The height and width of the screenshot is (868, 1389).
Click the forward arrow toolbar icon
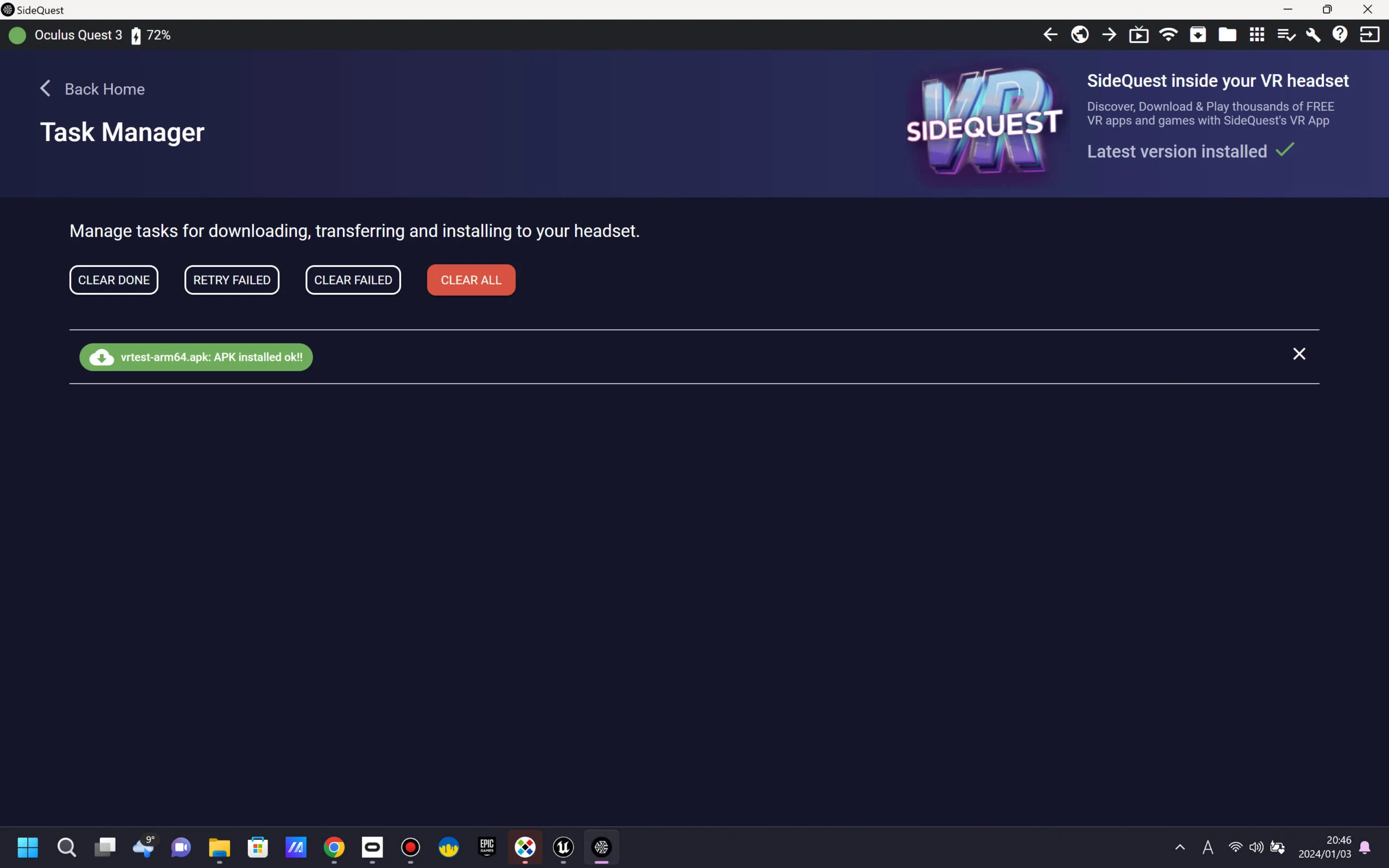(1109, 35)
